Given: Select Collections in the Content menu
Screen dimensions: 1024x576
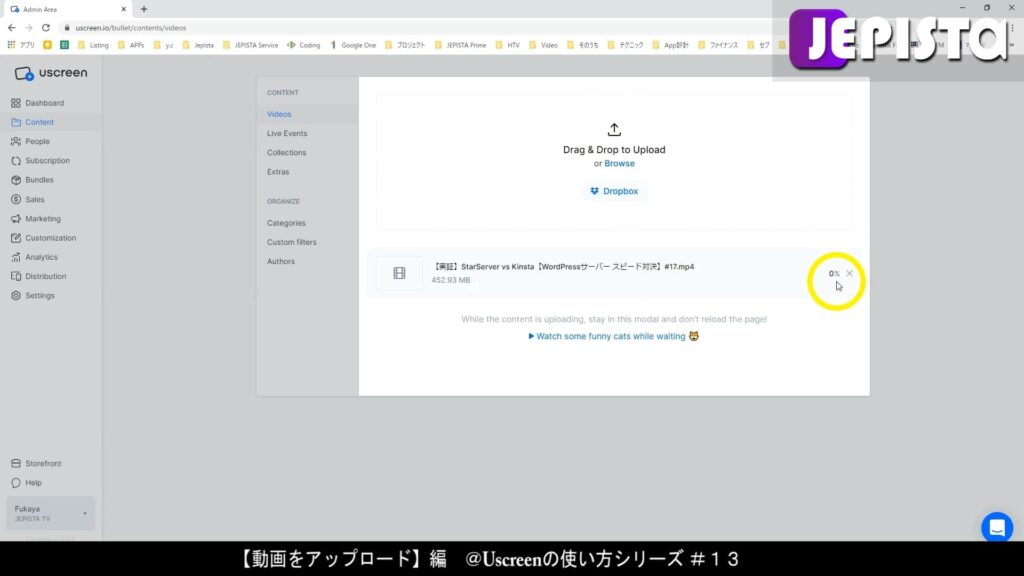Looking at the screenshot, I should [x=286, y=153].
